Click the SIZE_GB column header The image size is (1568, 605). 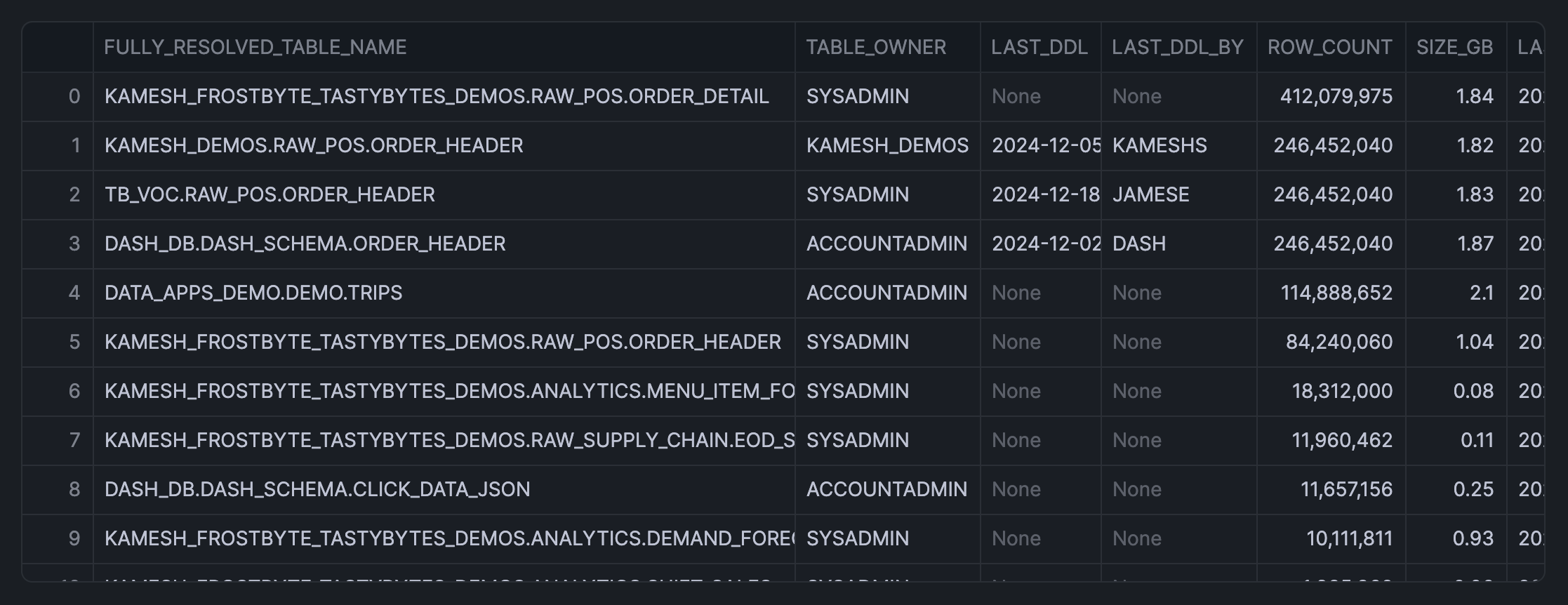[x=1454, y=47]
